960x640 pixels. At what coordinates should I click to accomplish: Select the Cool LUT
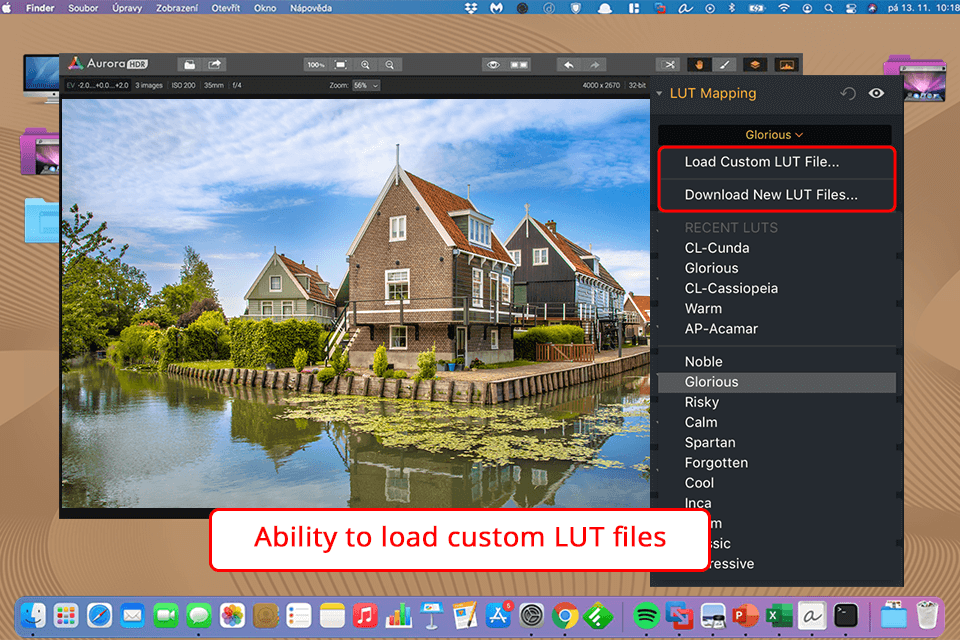tap(699, 483)
